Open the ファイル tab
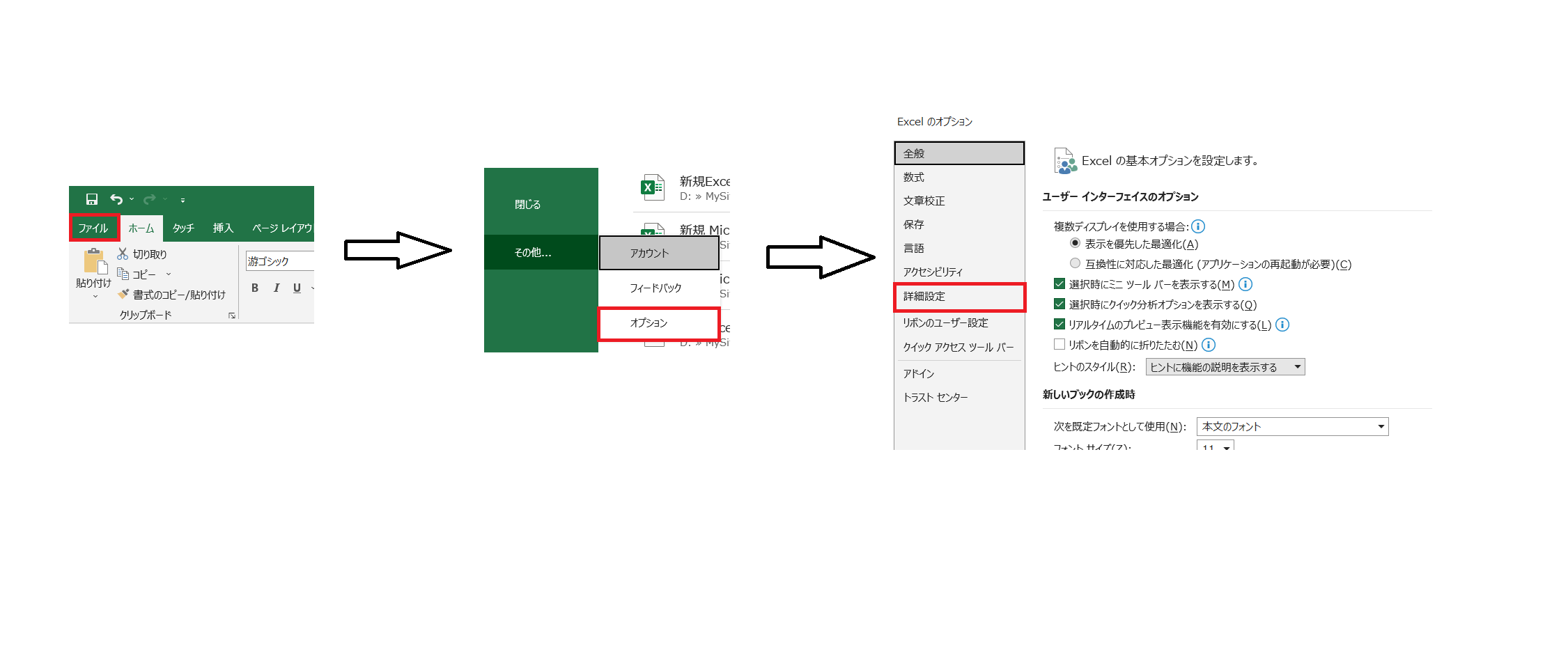 94,228
